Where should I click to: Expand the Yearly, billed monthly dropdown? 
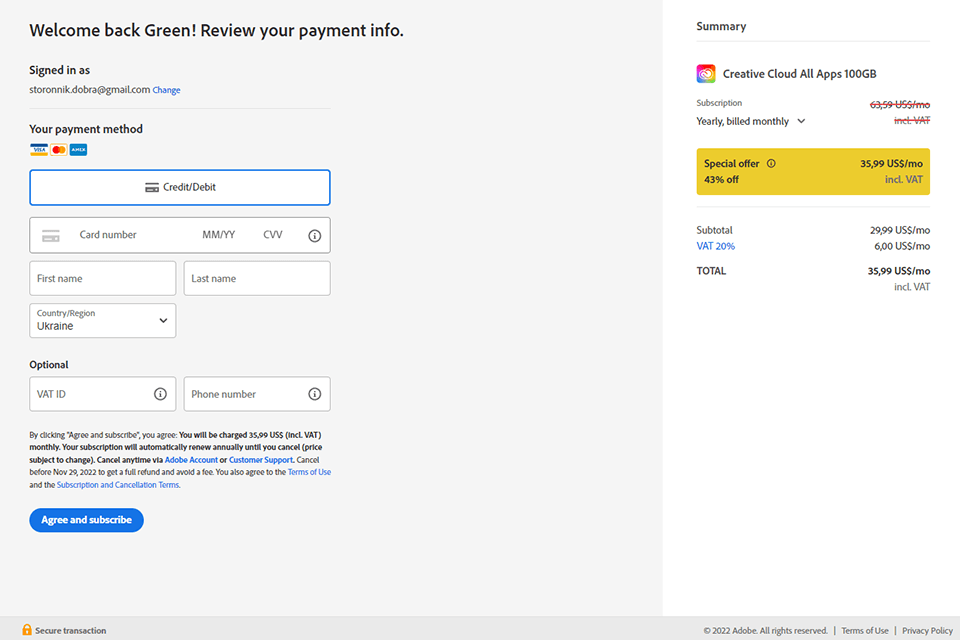751,122
